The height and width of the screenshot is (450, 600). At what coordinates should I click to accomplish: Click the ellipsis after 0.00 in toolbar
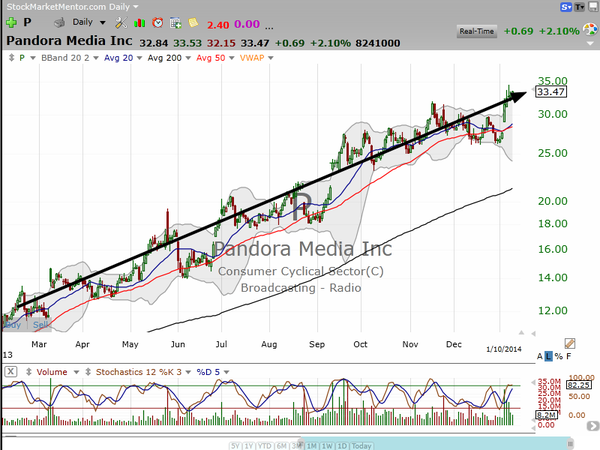(269, 26)
